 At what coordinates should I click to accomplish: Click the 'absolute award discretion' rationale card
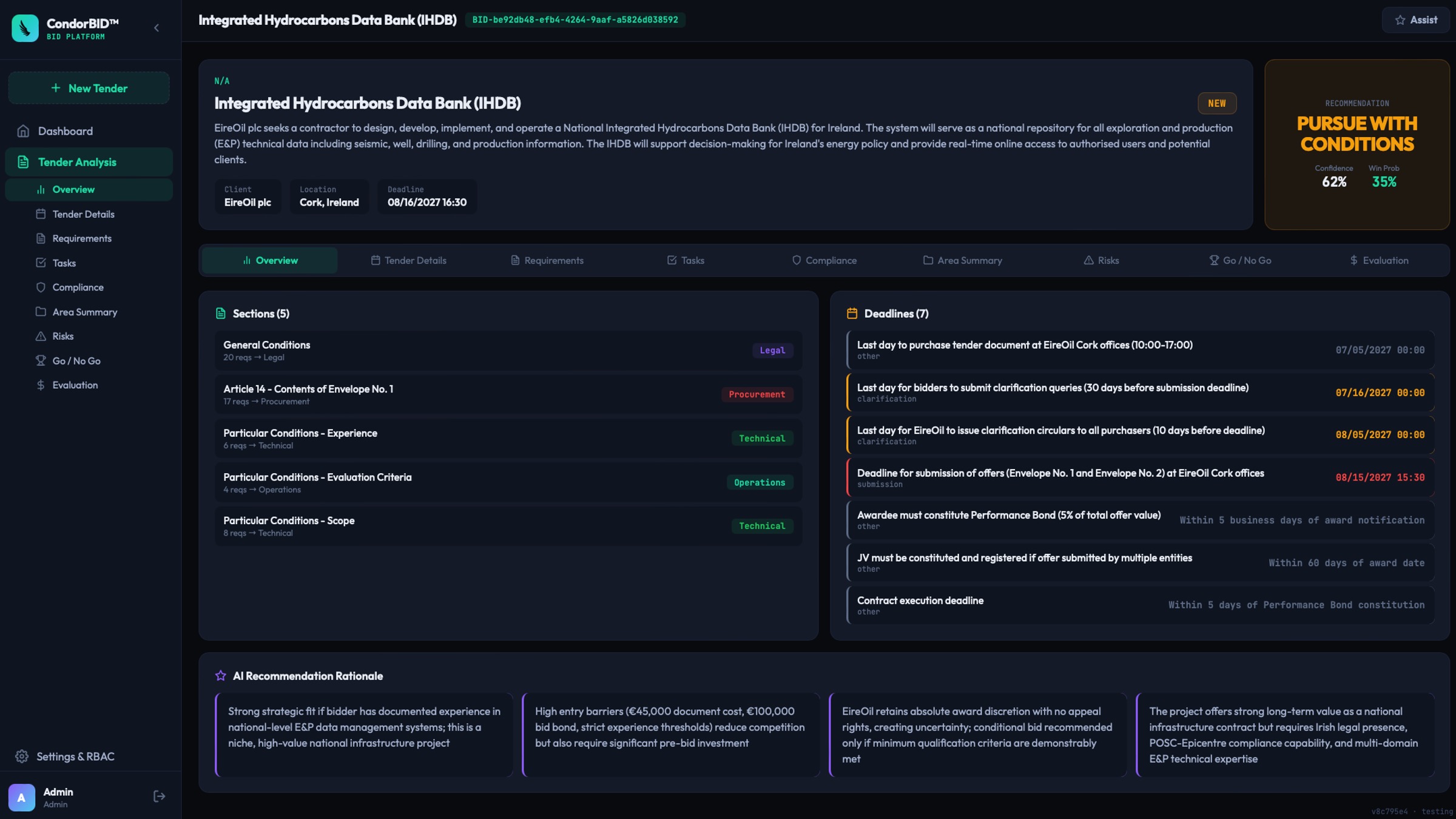pos(978,735)
